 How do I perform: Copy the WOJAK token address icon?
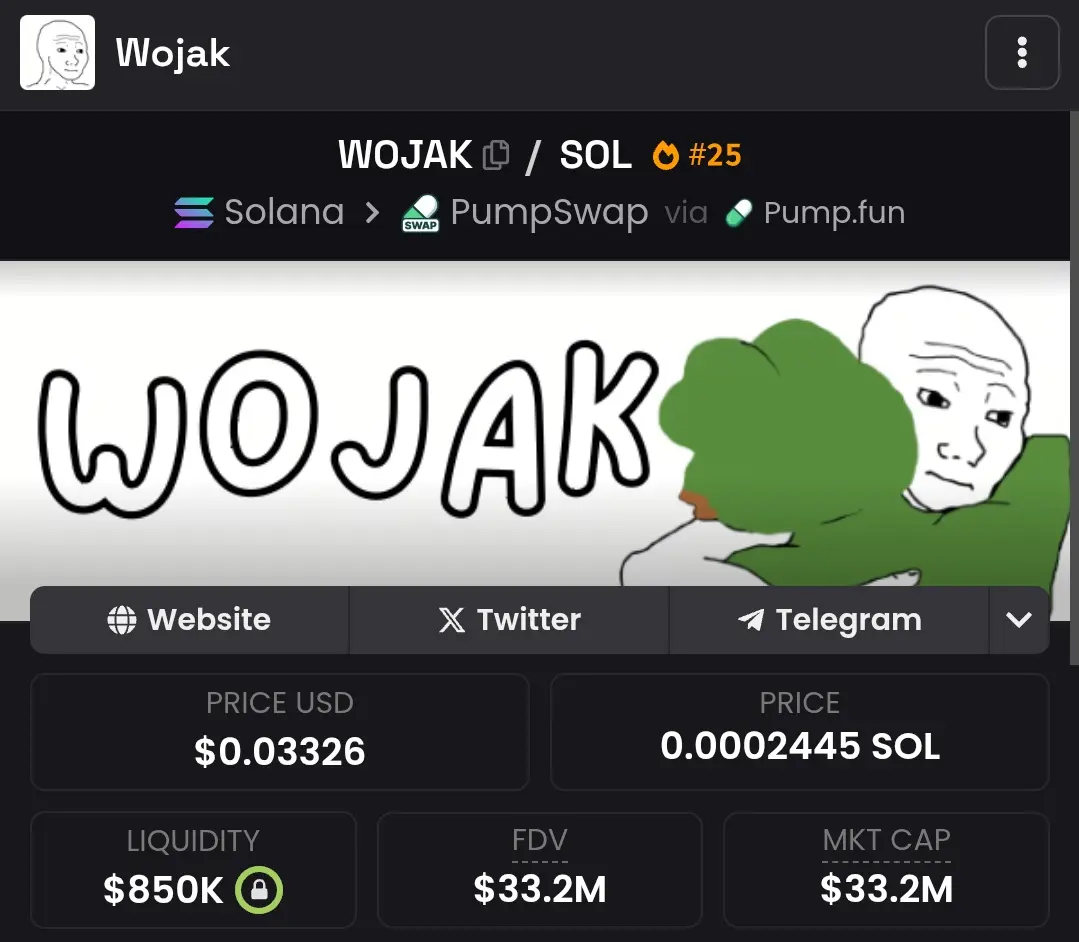pos(495,155)
